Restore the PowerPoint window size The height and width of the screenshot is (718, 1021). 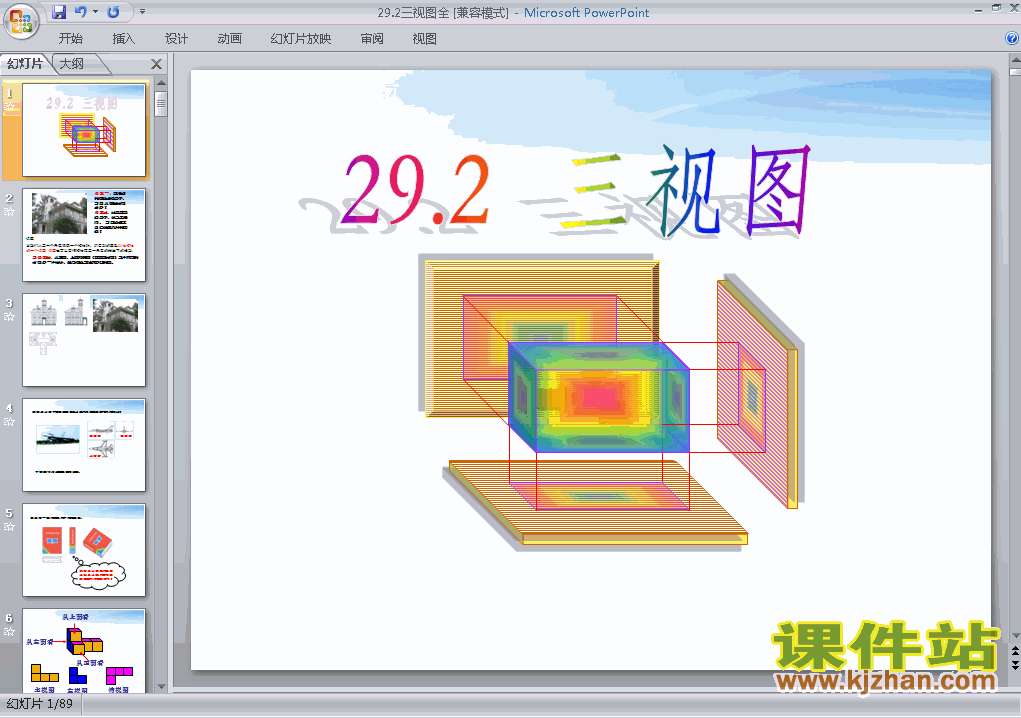[996, 8]
